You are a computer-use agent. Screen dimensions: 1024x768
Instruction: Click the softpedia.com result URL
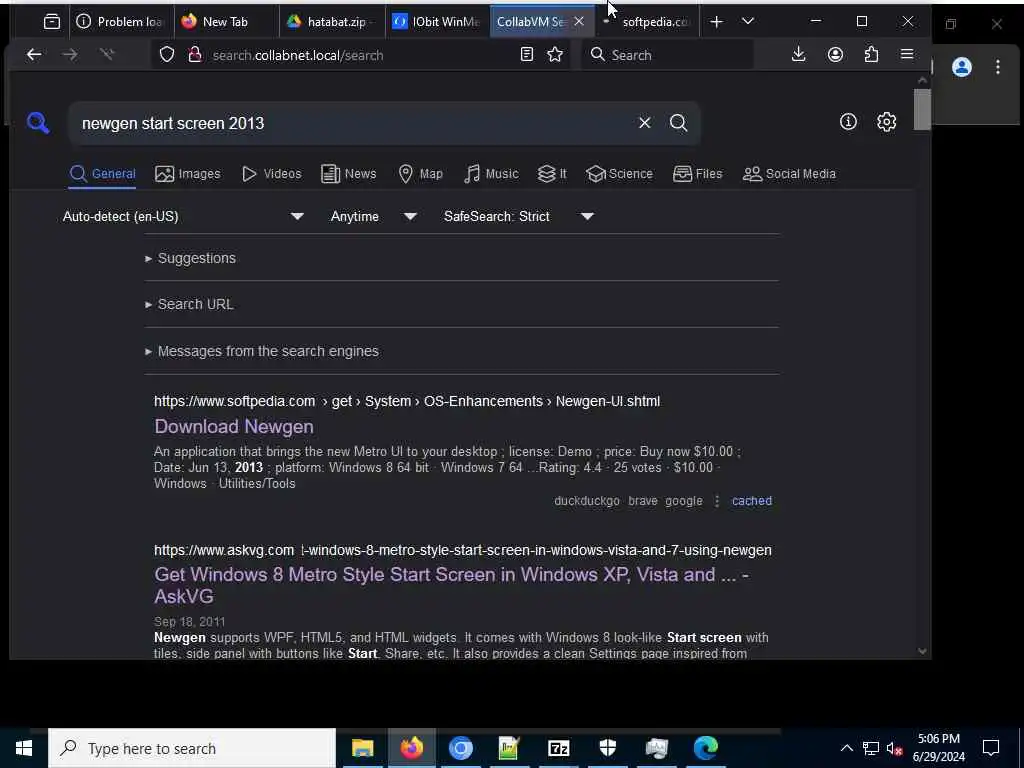pyautogui.click(x=407, y=401)
